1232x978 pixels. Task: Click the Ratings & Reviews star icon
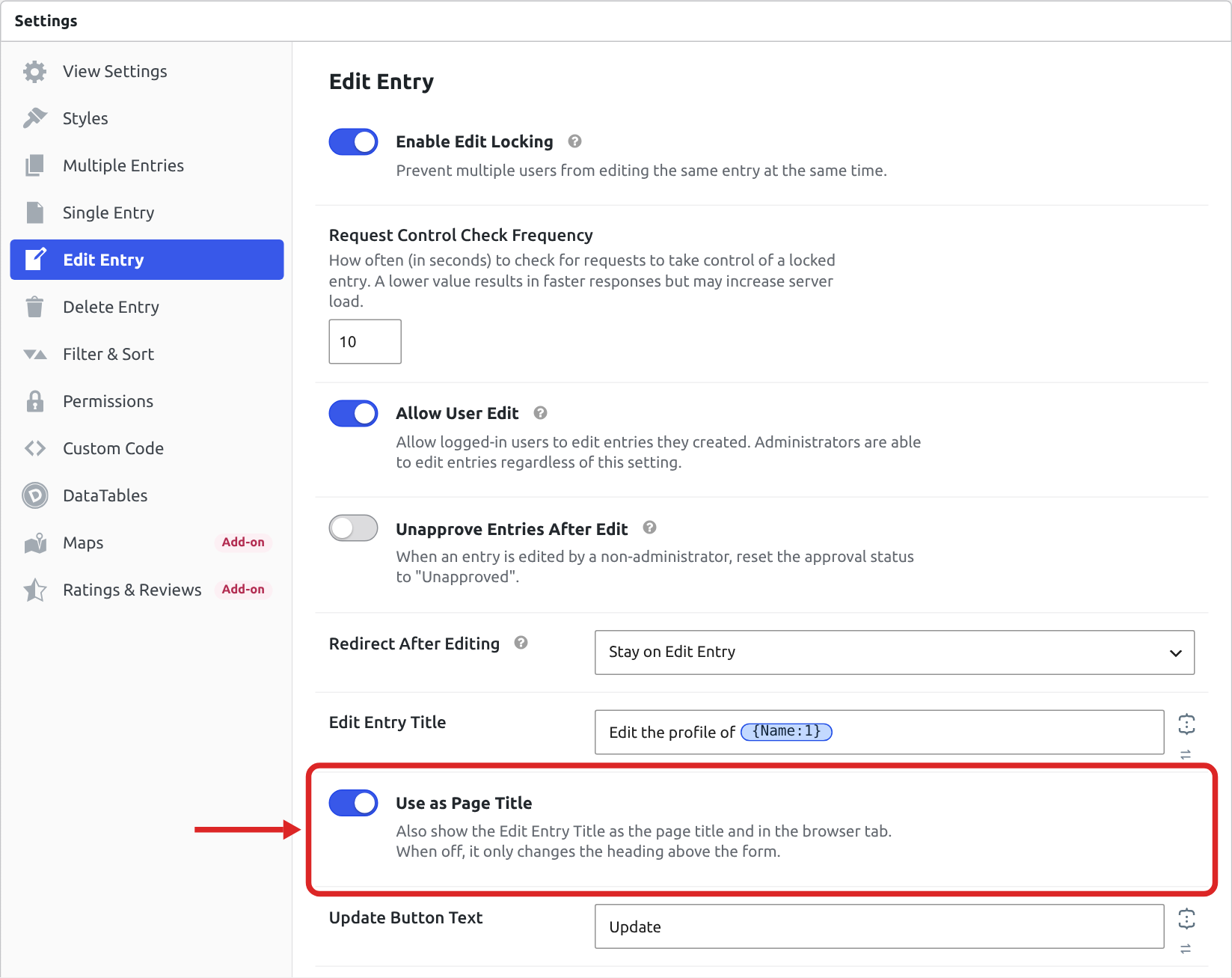pos(34,590)
